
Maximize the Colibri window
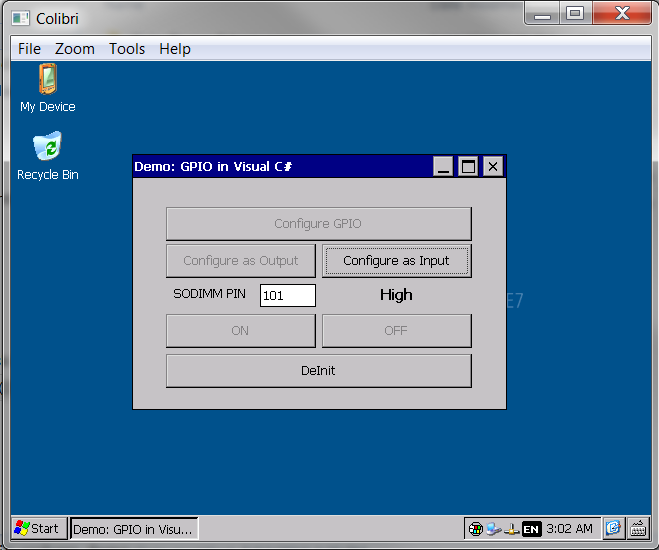coord(575,14)
